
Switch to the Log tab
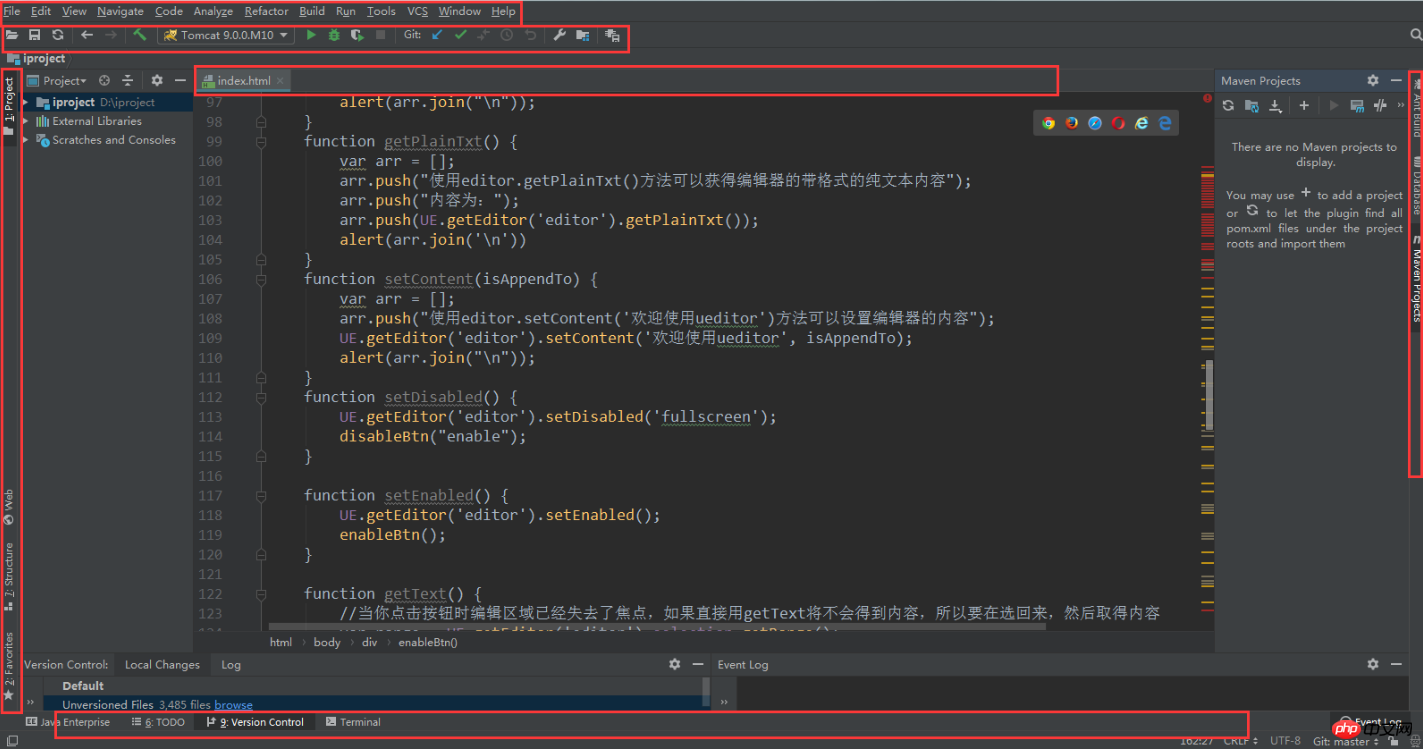(x=231, y=664)
